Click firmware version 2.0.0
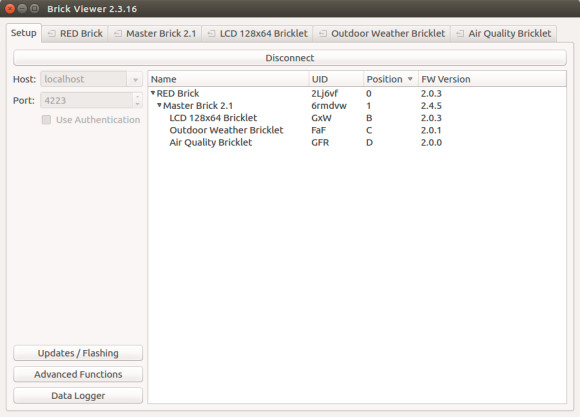Screen dimensions: 580x417 click(x=431, y=142)
